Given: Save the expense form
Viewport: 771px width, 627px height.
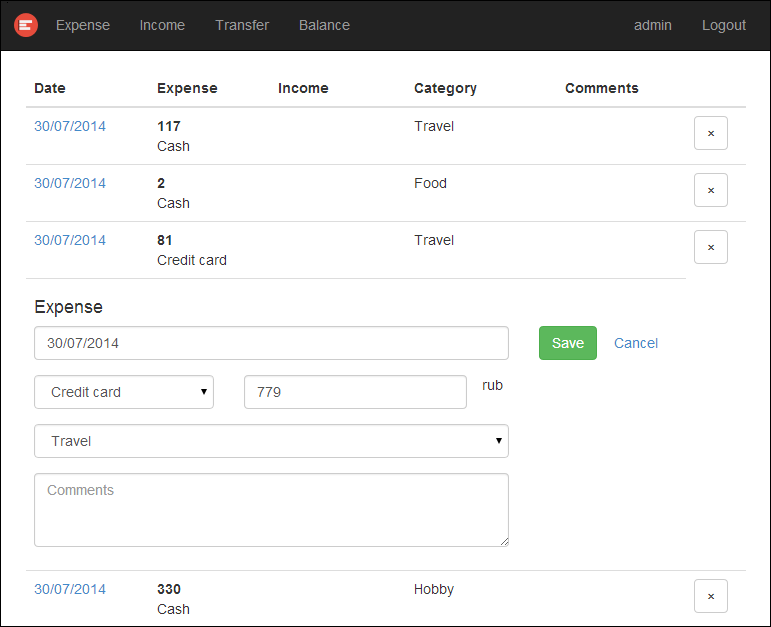Looking at the screenshot, I should (x=567, y=343).
